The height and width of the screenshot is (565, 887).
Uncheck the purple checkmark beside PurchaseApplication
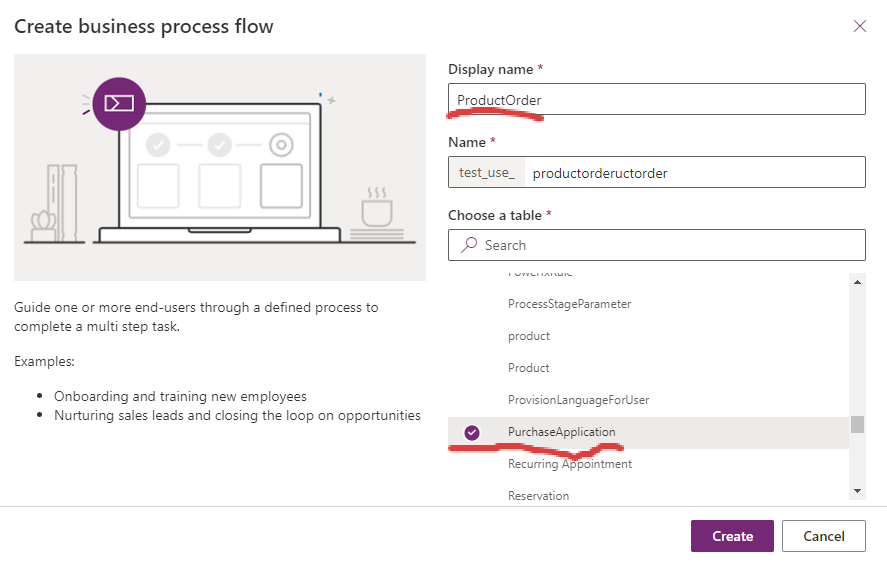pos(472,432)
